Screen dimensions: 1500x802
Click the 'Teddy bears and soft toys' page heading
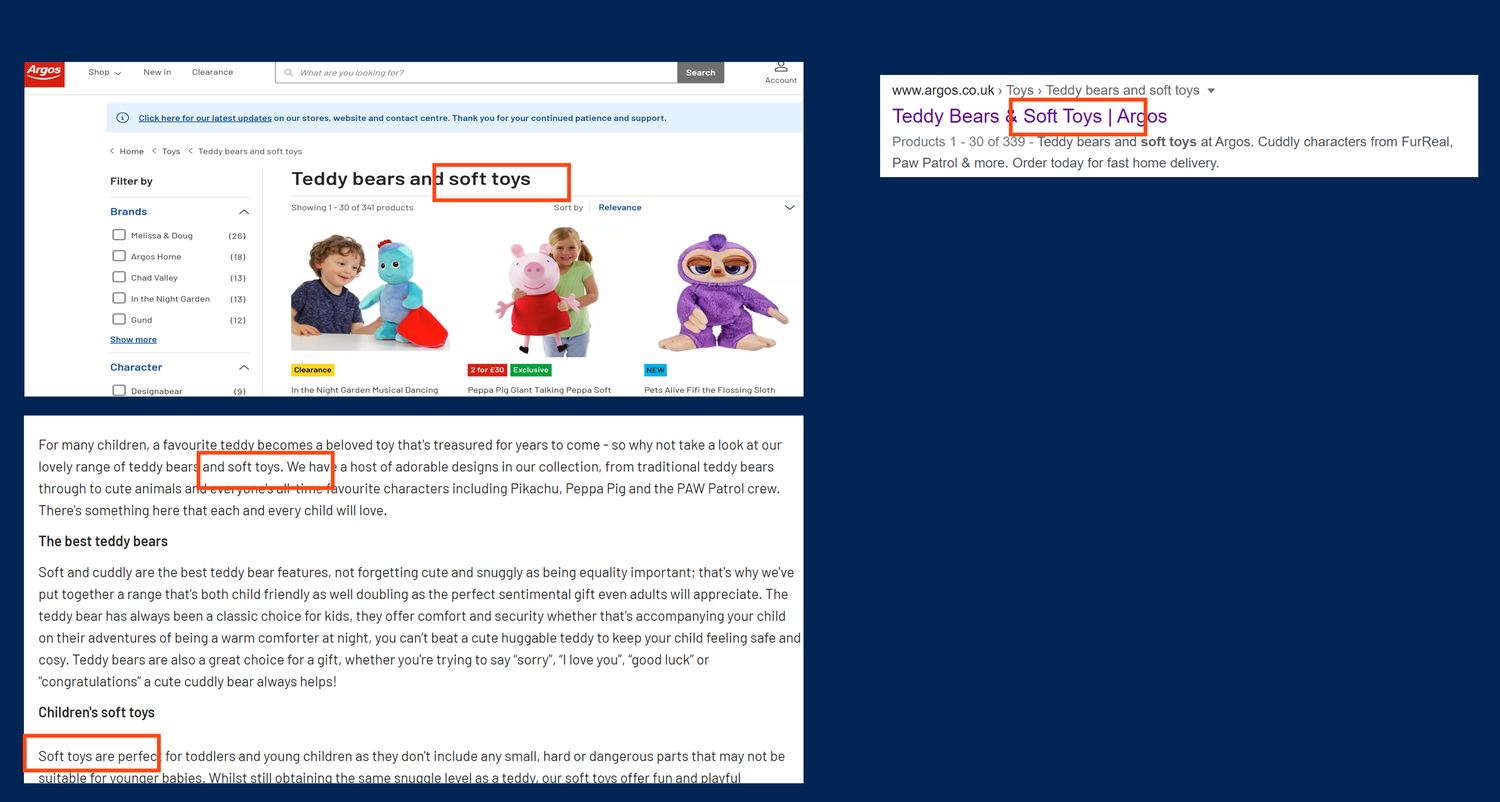411,179
